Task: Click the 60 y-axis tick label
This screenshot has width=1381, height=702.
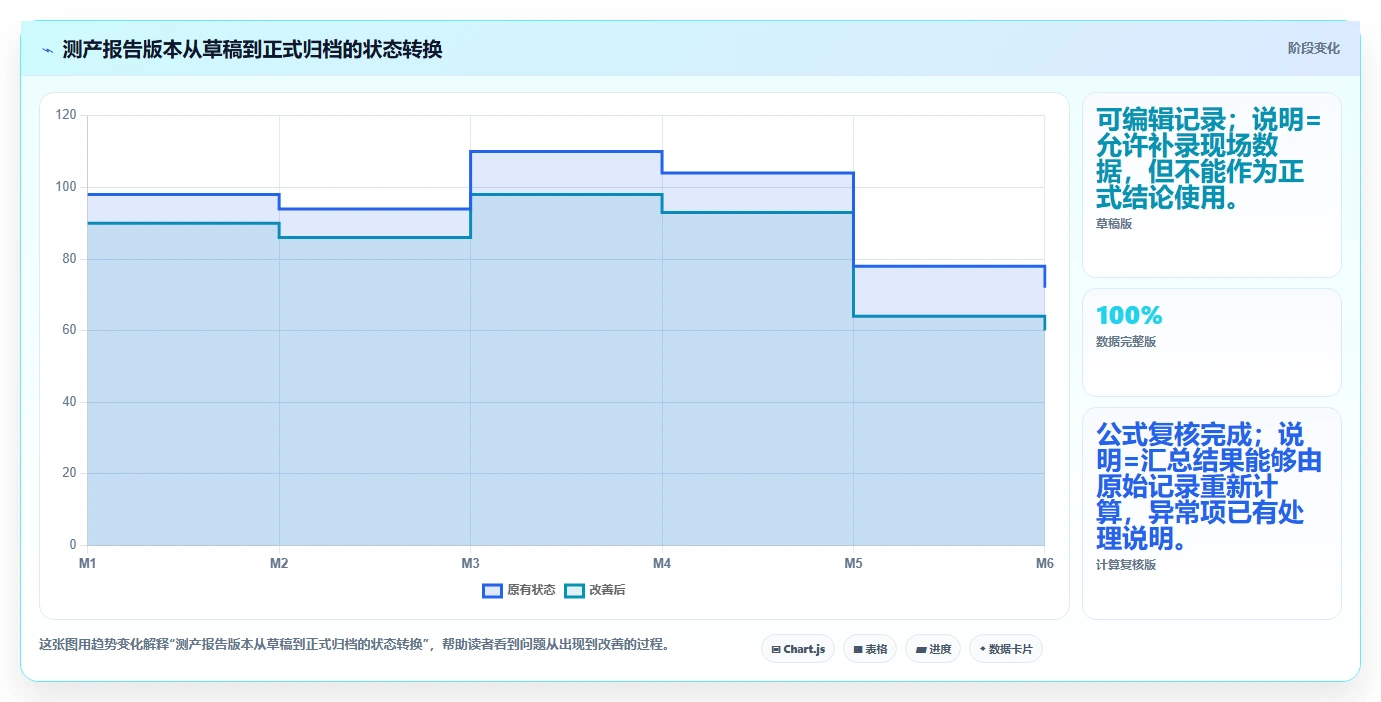Action: (x=69, y=330)
